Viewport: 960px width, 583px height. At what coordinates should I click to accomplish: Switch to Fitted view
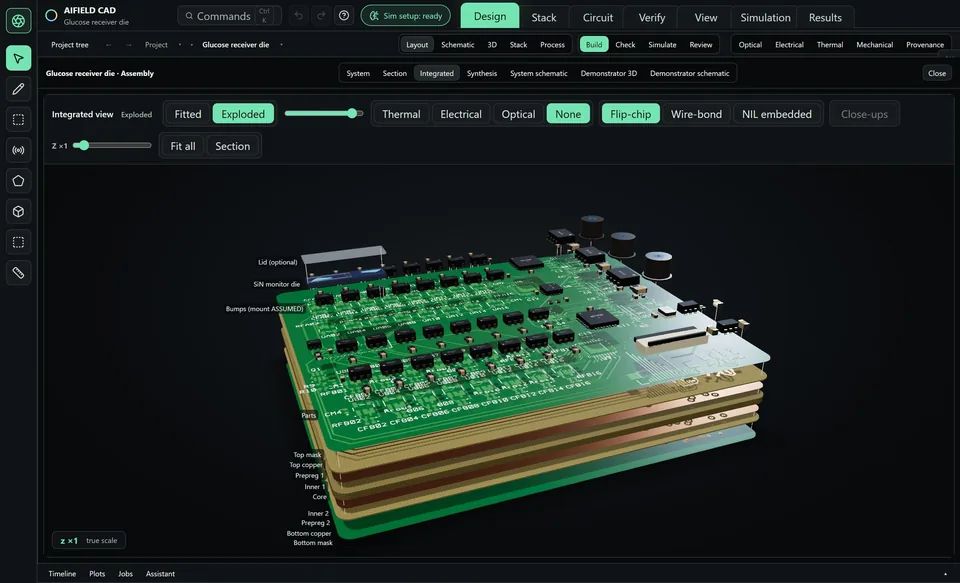click(188, 114)
